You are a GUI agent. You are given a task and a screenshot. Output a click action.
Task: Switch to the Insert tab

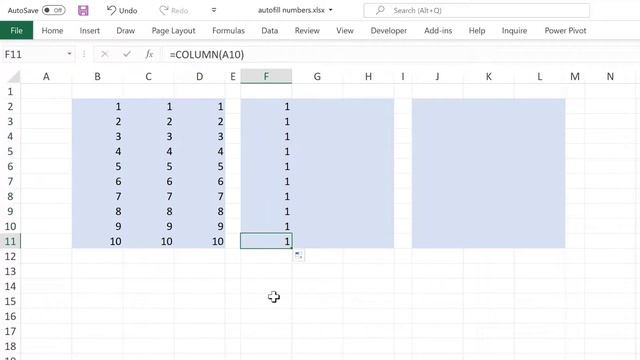click(89, 31)
